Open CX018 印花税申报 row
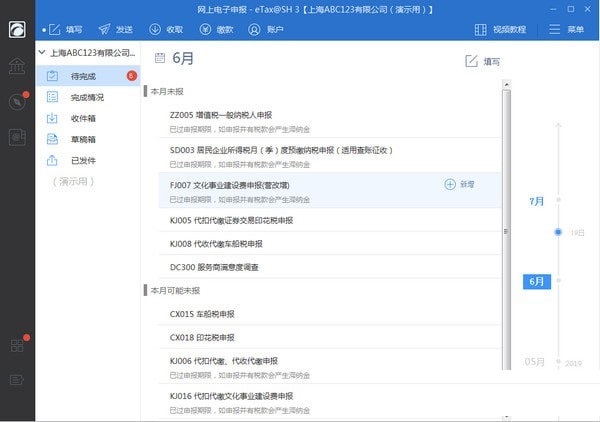 click(x=330, y=337)
